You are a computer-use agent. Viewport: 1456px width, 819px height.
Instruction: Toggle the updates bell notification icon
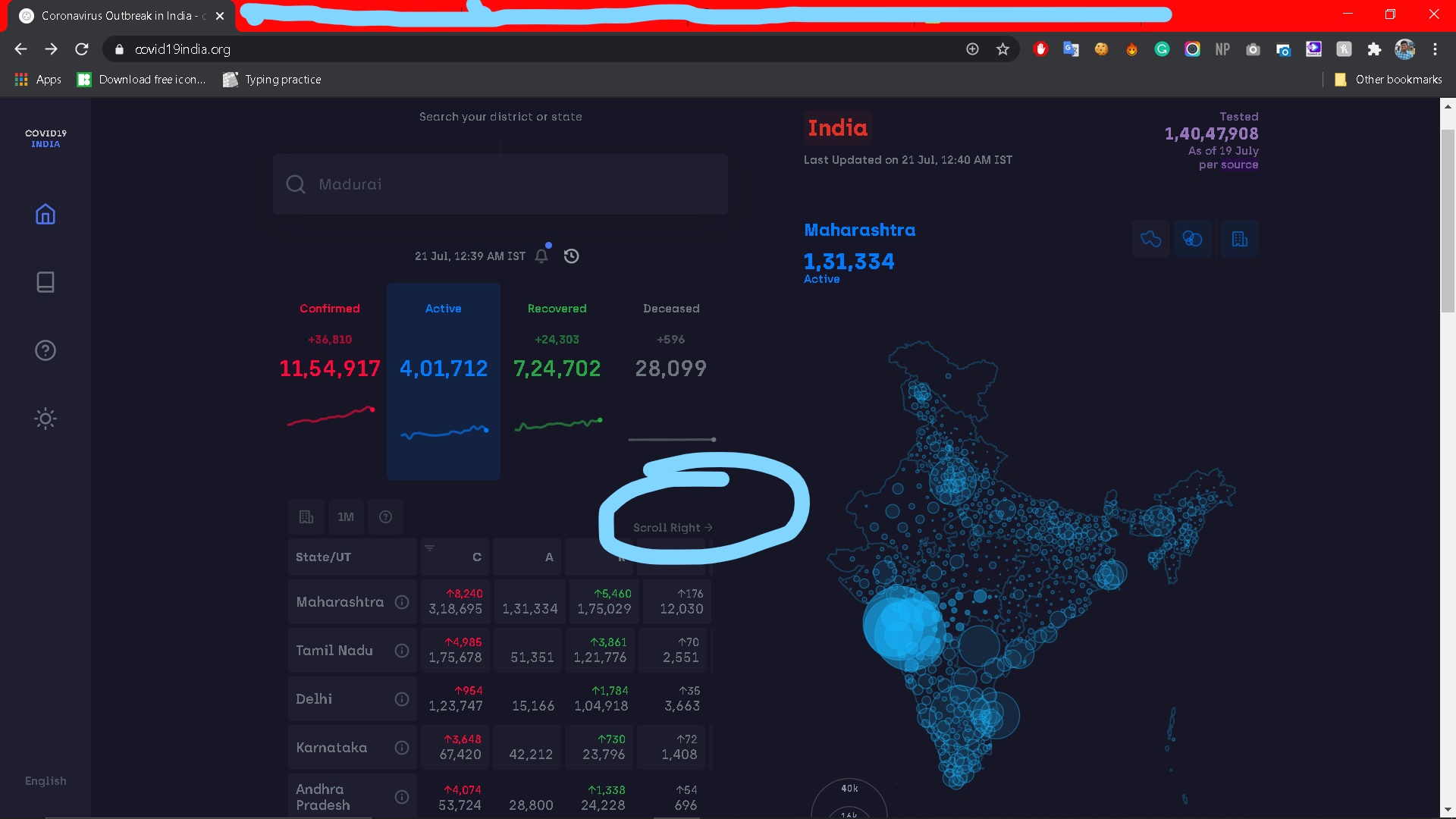541,256
